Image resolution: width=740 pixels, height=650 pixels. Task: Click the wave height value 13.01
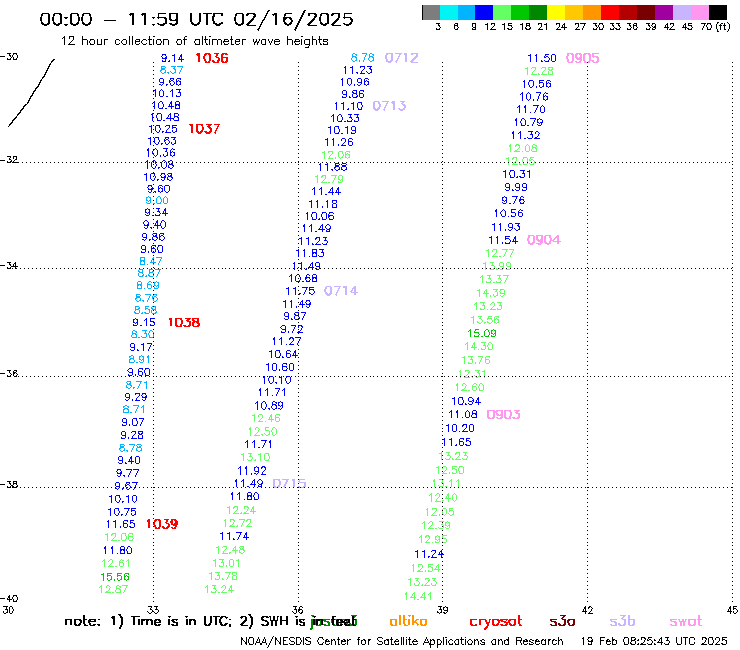(x=227, y=563)
